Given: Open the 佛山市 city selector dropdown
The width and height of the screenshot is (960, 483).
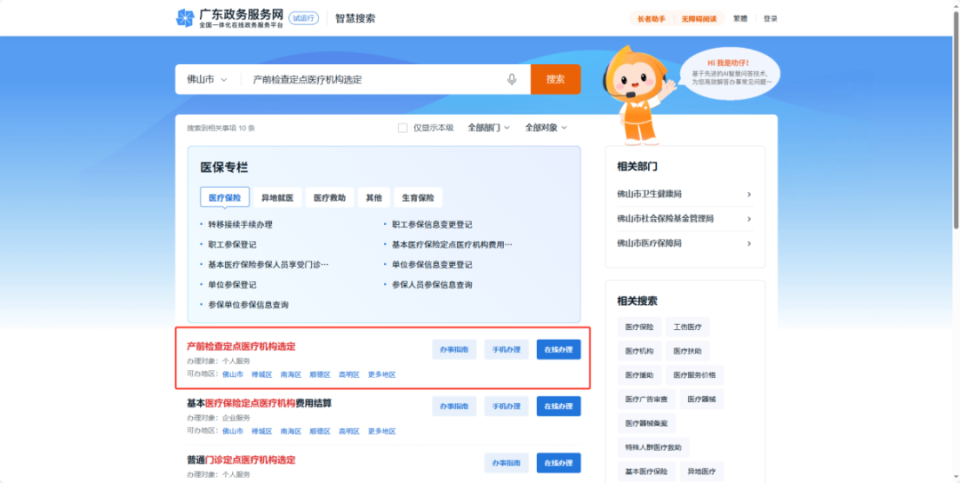Looking at the screenshot, I should click(207, 80).
